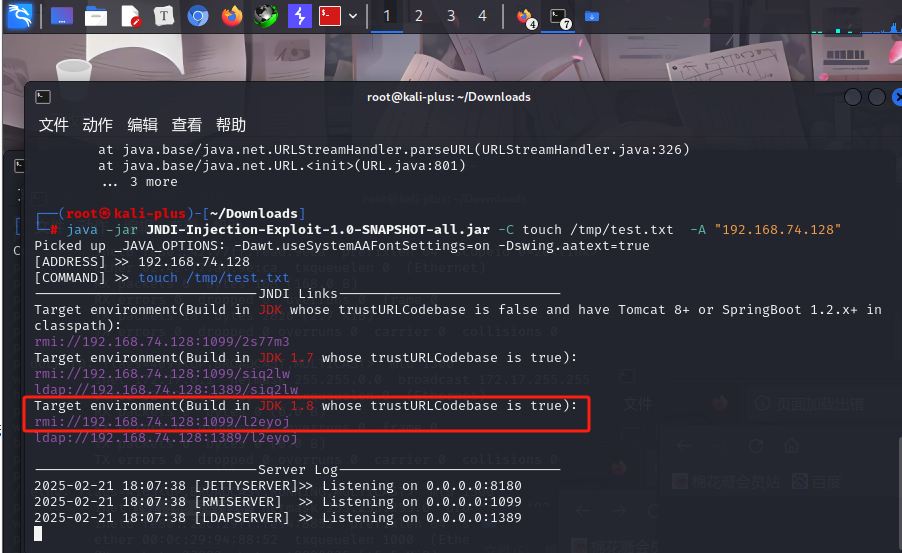Click the "Picked up _JAVA_OPTIONS" line
The height and width of the screenshot is (553, 902).
point(342,246)
